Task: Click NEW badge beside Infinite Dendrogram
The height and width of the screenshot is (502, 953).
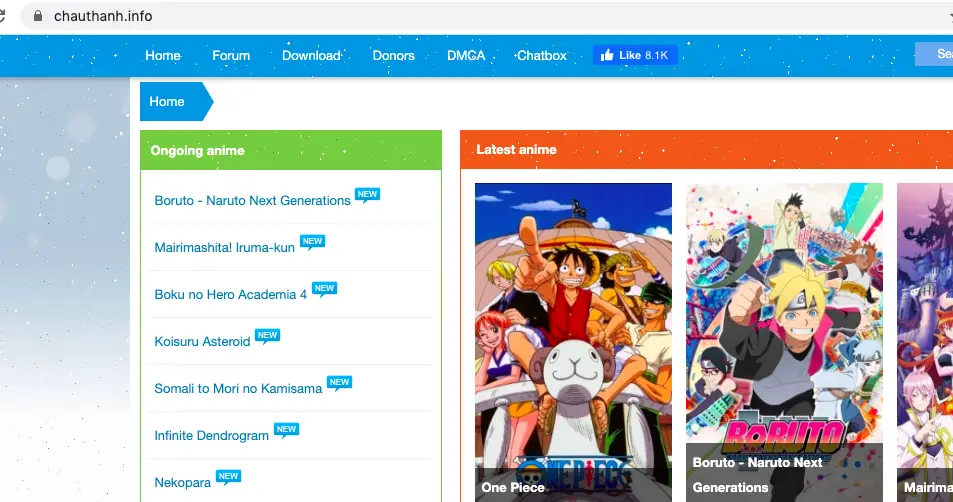Action: pyautogui.click(x=286, y=430)
